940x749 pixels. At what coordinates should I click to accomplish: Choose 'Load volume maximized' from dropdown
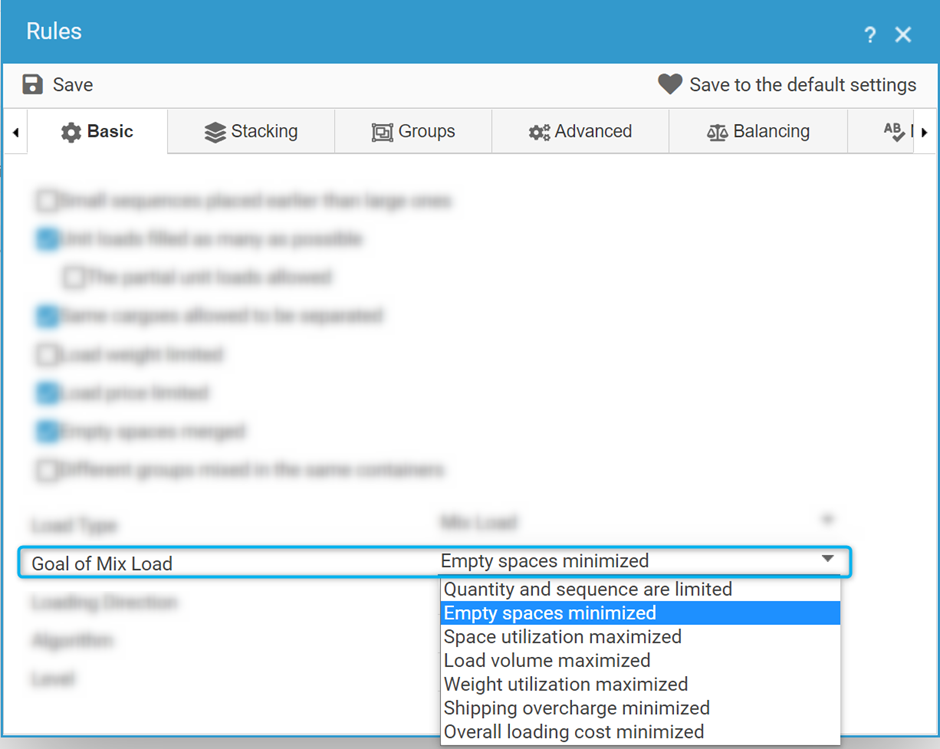point(640,660)
